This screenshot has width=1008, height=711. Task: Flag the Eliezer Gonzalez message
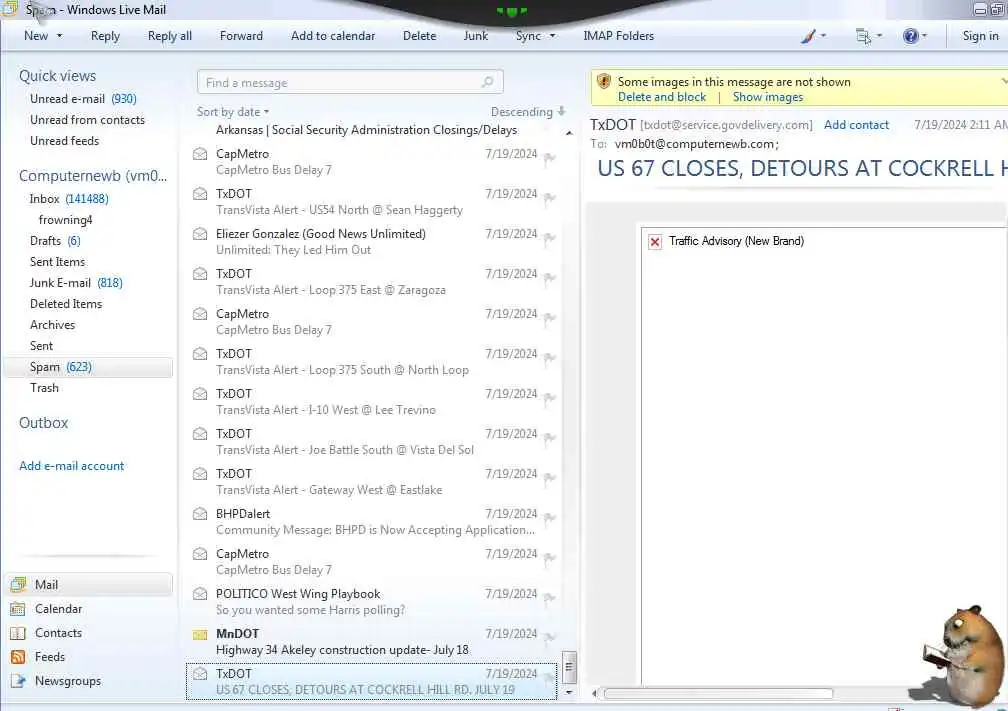[549, 238]
